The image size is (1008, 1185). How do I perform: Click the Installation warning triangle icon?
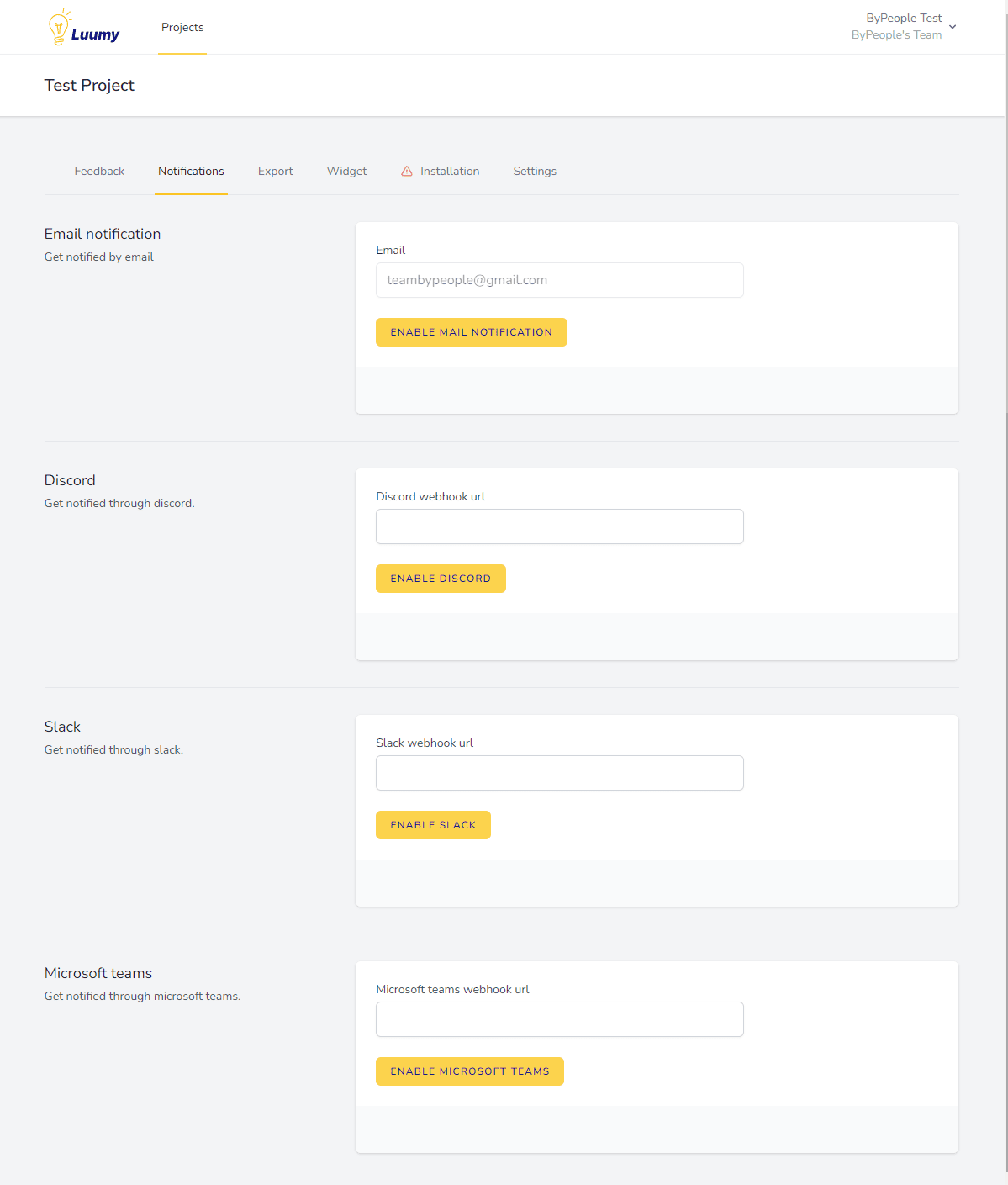pyautogui.click(x=407, y=171)
